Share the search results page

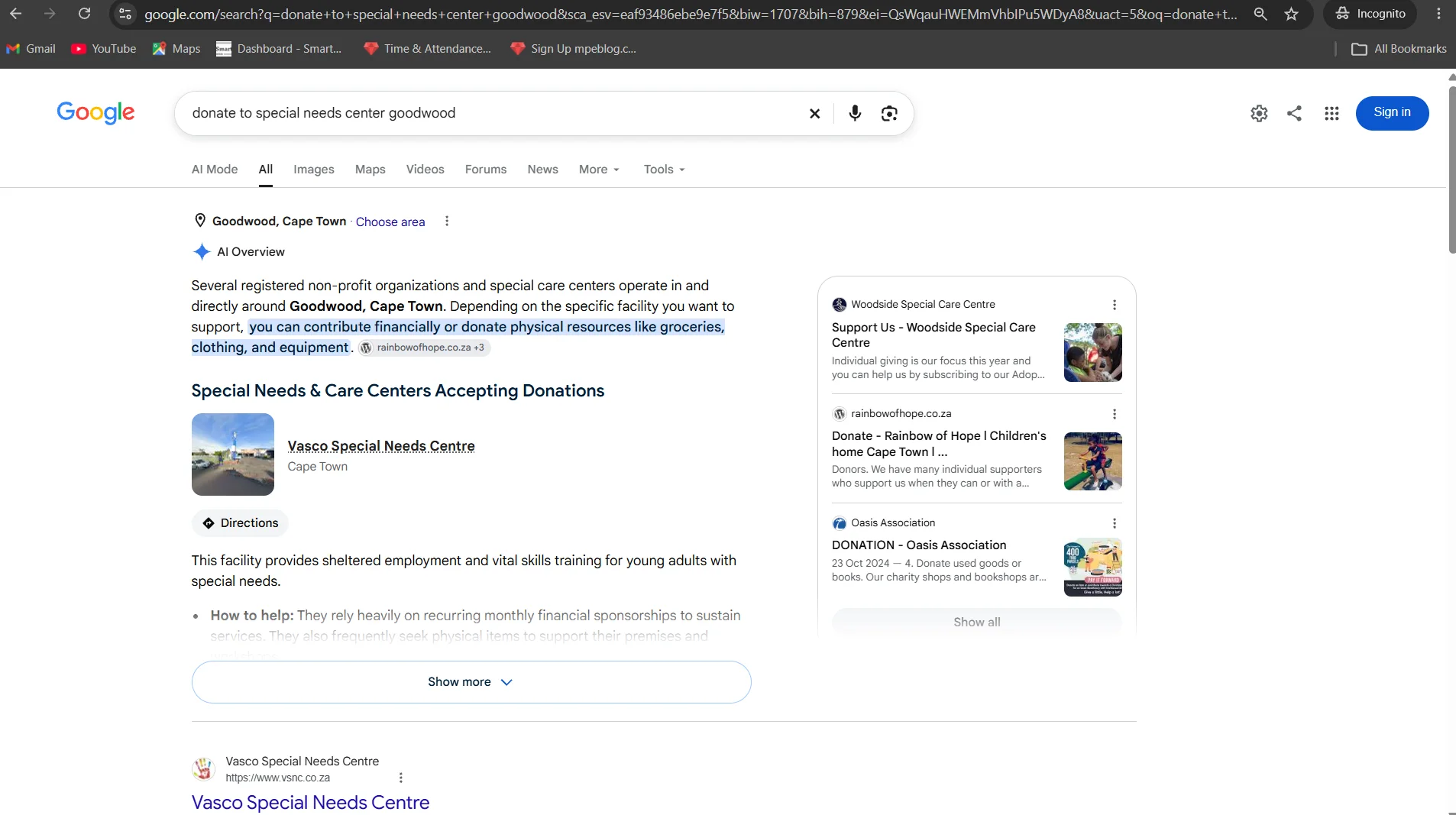[x=1294, y=113]
